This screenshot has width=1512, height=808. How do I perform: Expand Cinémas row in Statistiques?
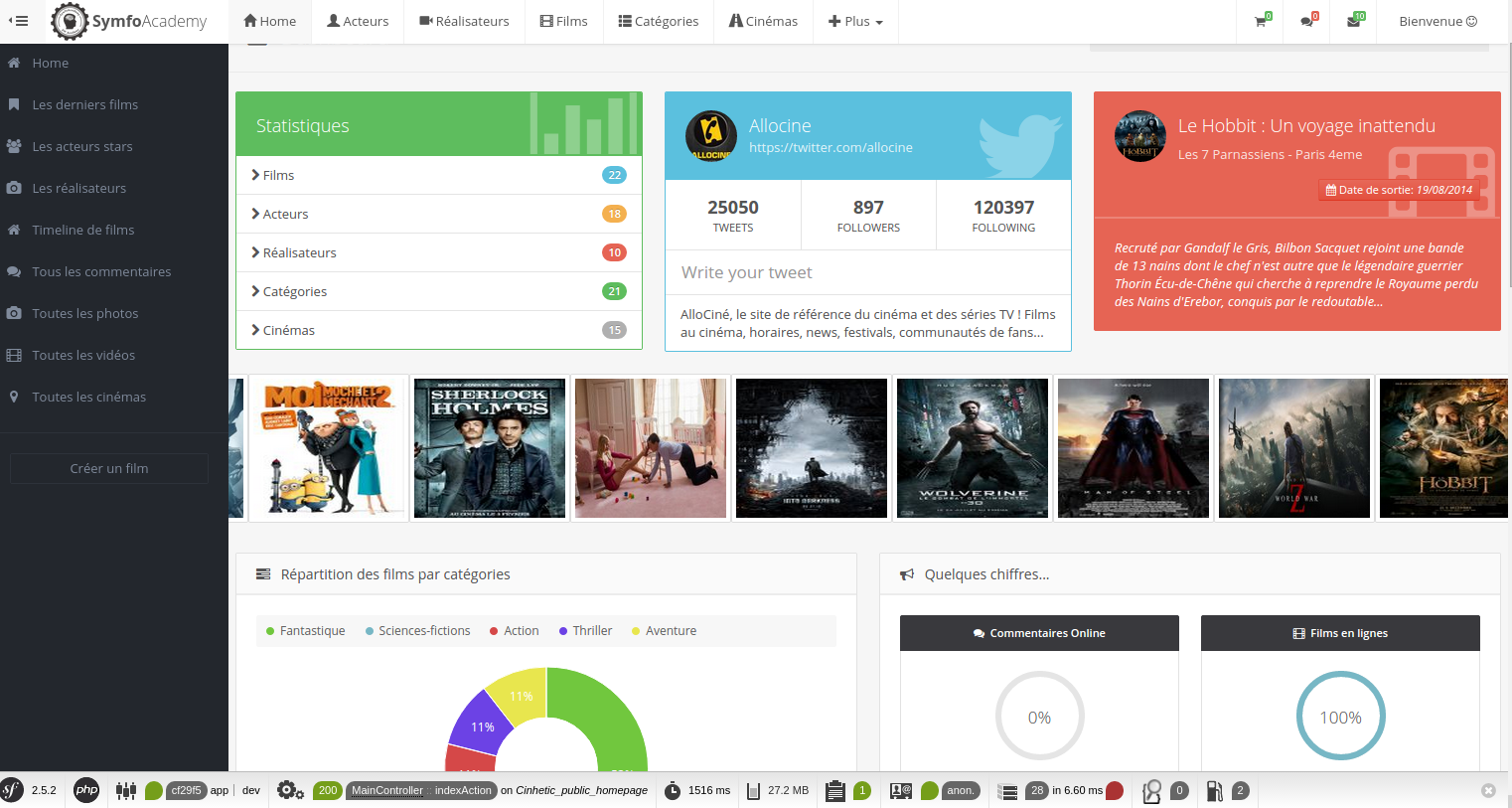pyautogui.click(x=439, y=330)
